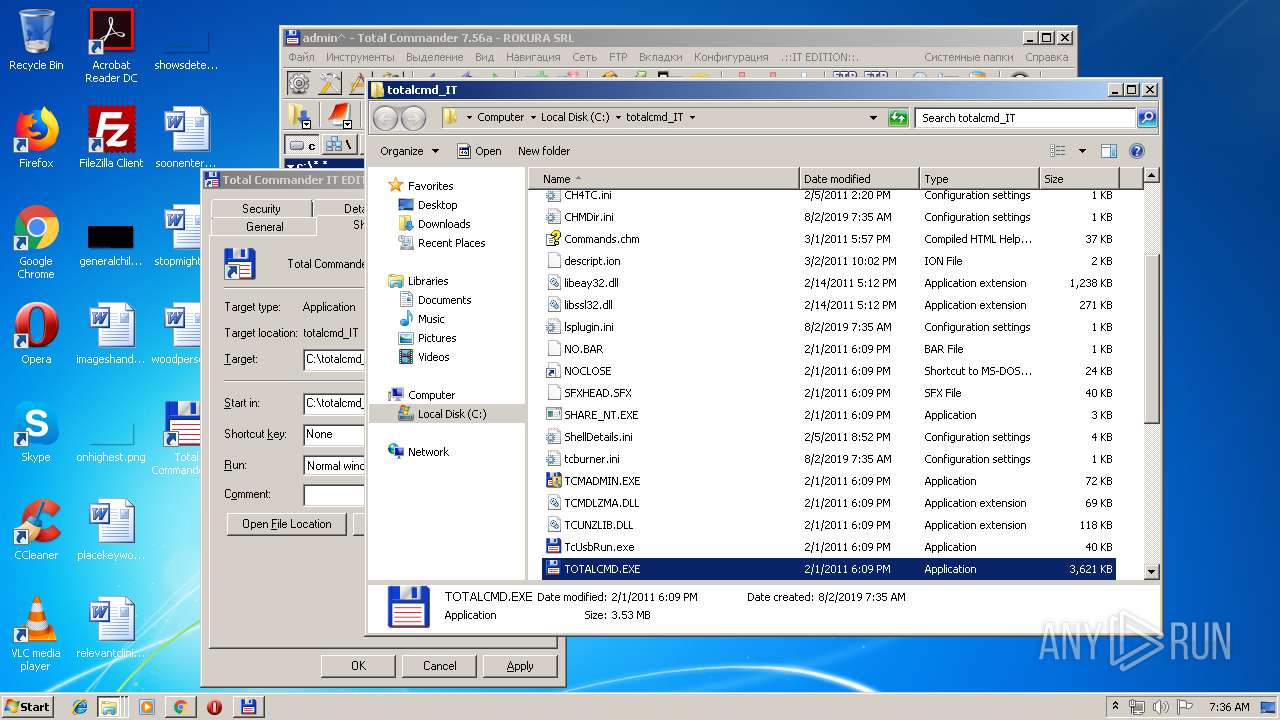Open Google Chrome desktop shortcut

(x=36, y=242)
